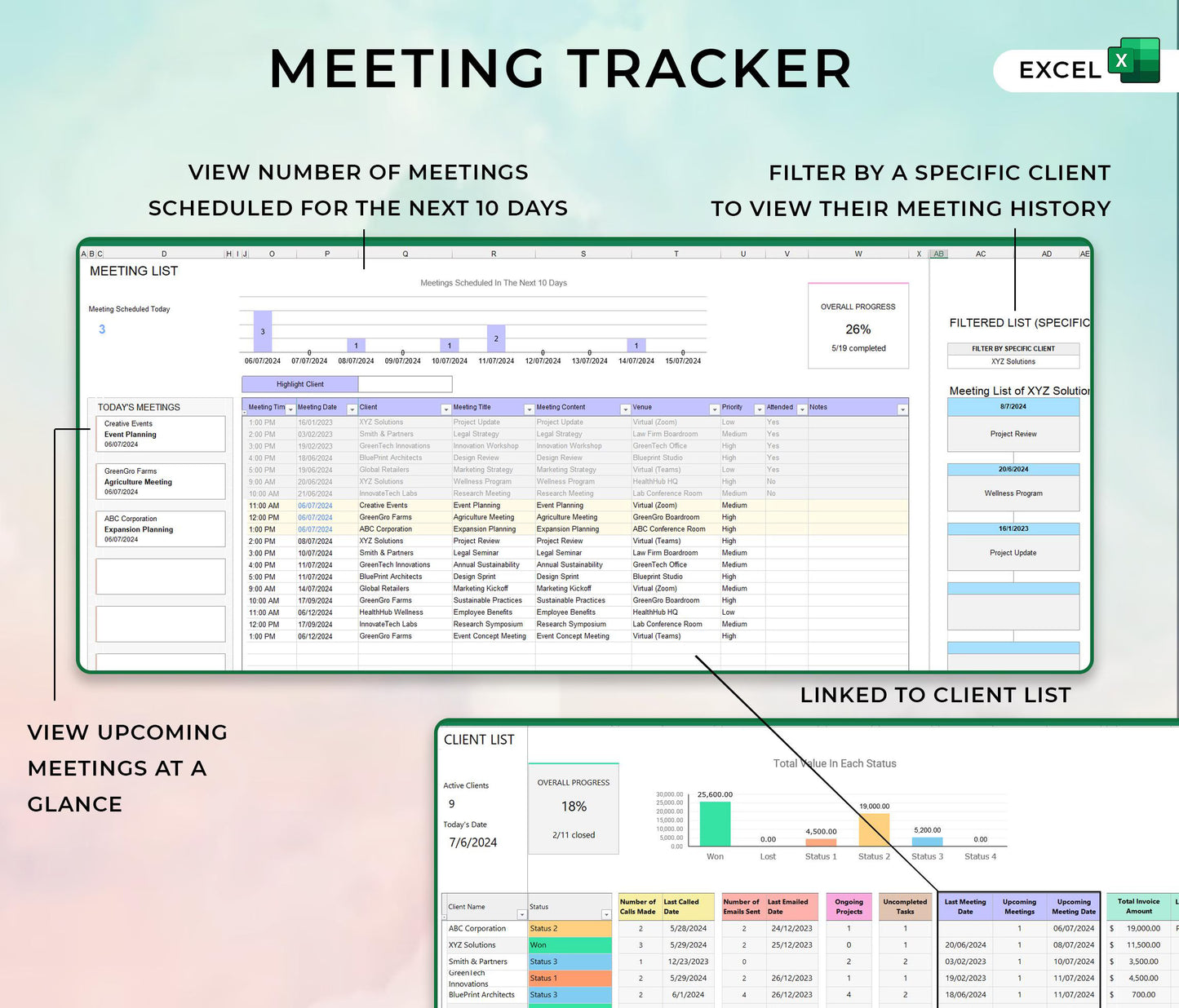Open the Attended column filter arrow

point(802,409)
